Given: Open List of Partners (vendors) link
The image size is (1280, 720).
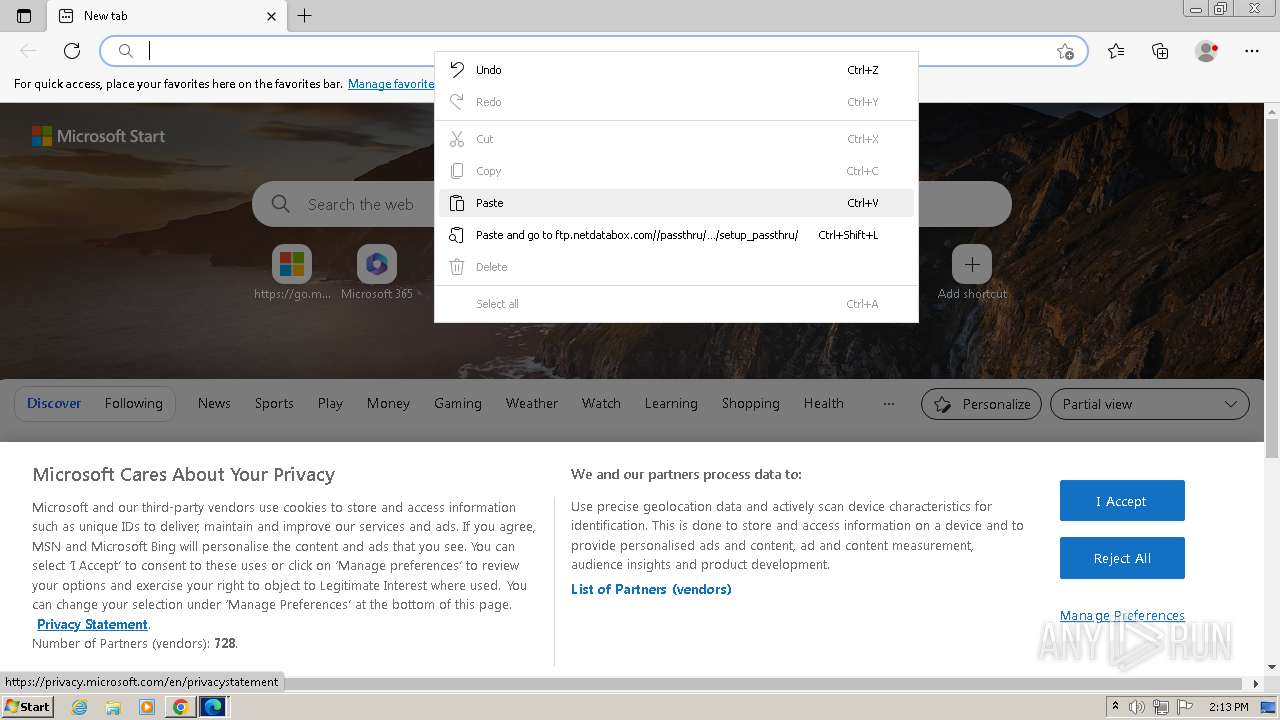Looking at the screenshot, I should (x=651, y=590).
